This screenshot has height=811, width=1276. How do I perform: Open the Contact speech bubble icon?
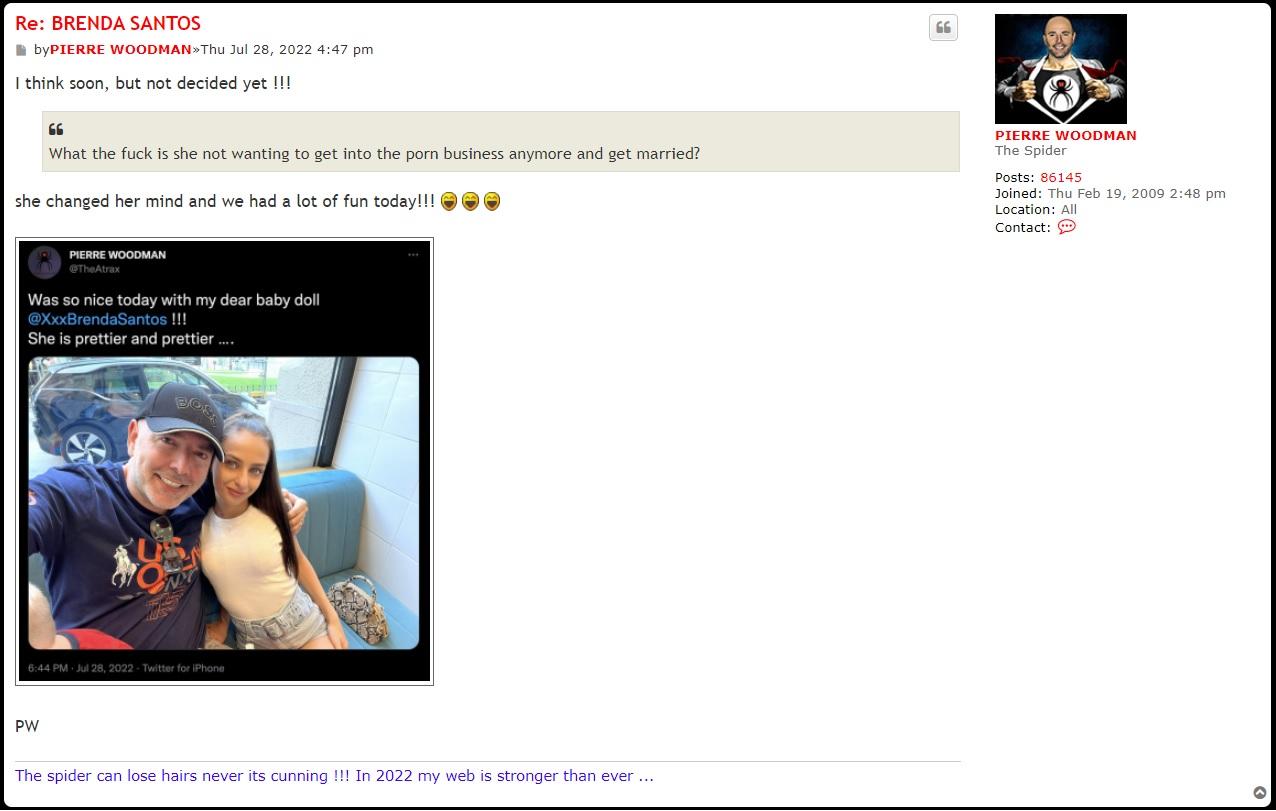[1066, 227]
